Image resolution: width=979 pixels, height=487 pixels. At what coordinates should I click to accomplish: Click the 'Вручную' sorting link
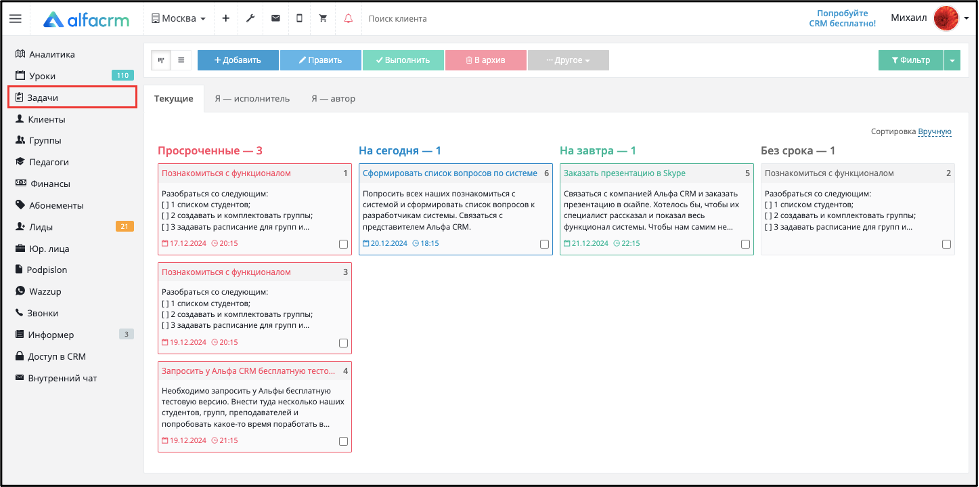pos(935,132)
